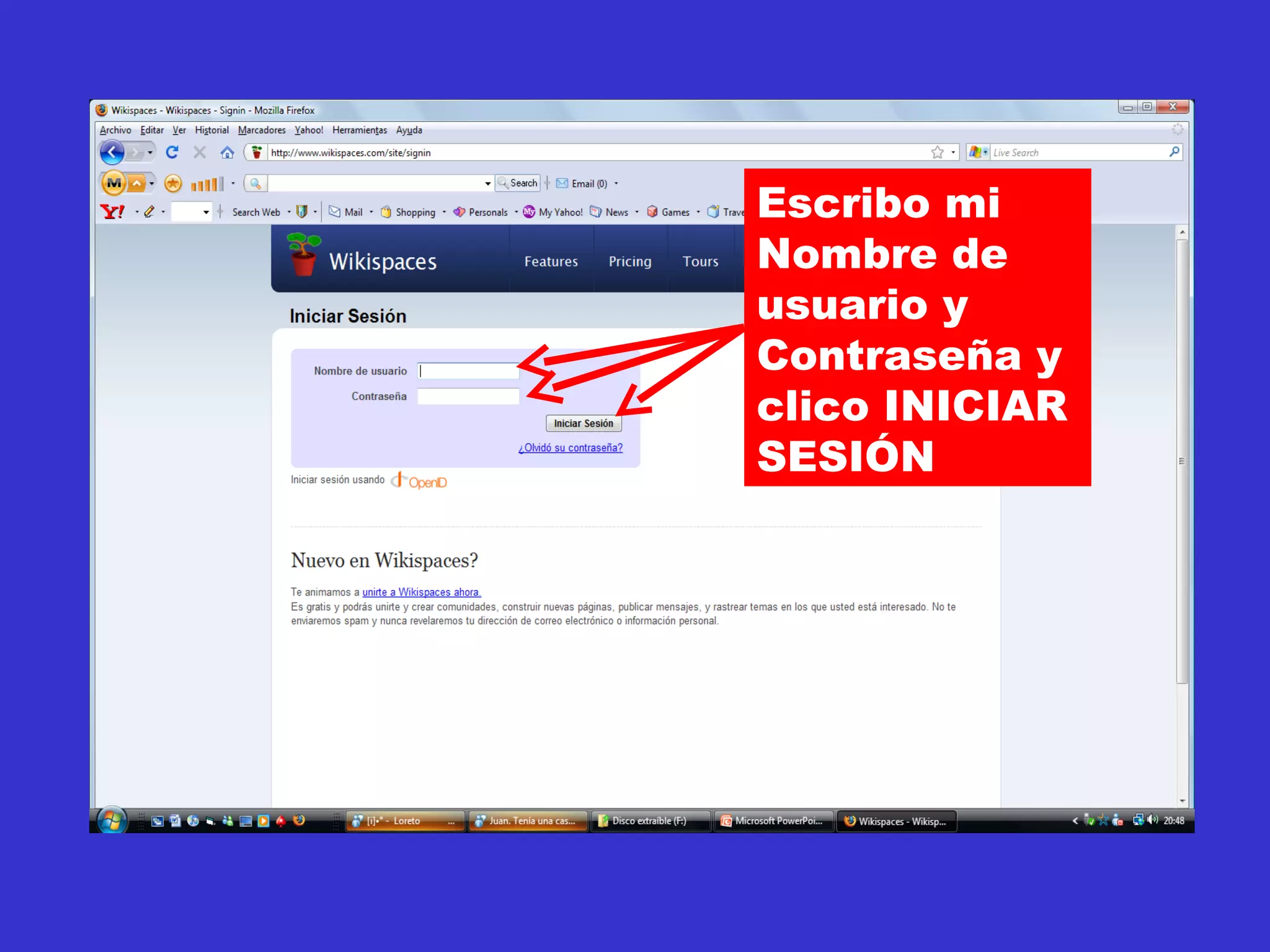Open the Ayuda menu
The width and height of the screenshot is (1270, 952).
[409, 130]
